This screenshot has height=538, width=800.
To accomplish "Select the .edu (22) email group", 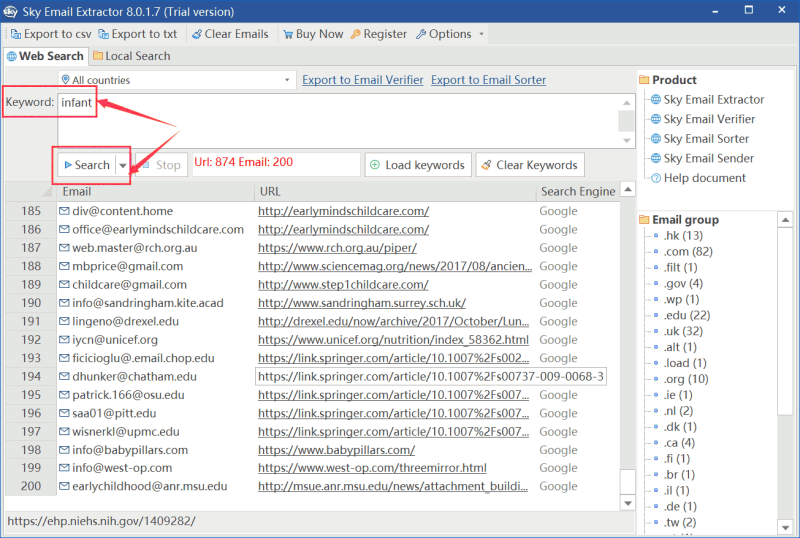I will (684, 315).
